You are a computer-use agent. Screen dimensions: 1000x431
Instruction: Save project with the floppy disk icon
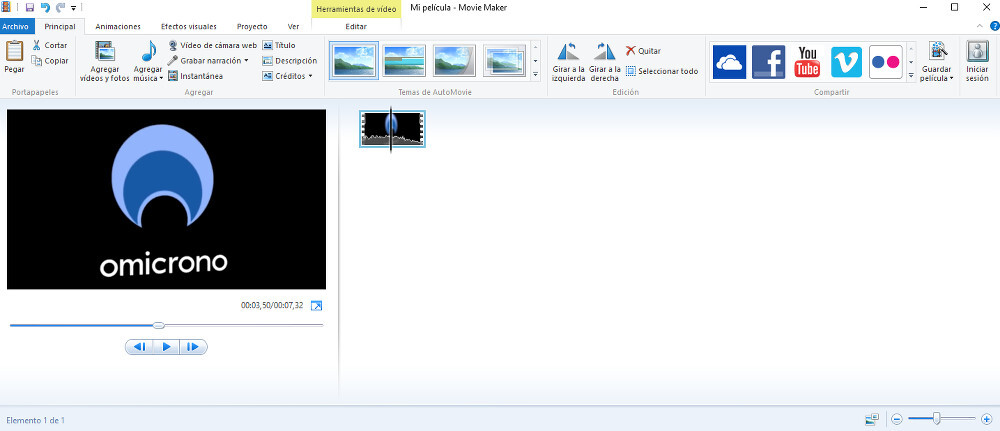29,7
